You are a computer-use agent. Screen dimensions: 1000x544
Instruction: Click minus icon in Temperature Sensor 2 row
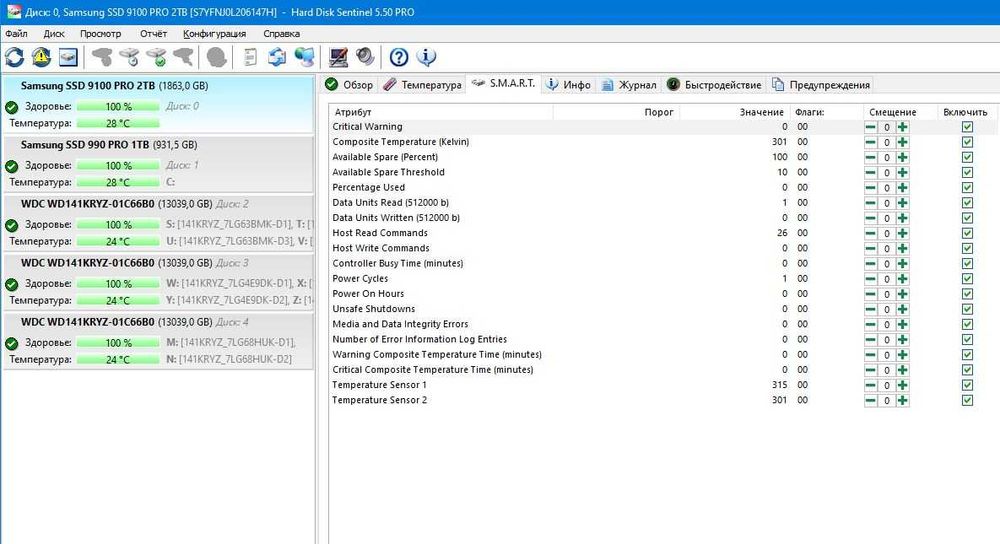coord(871,401)
